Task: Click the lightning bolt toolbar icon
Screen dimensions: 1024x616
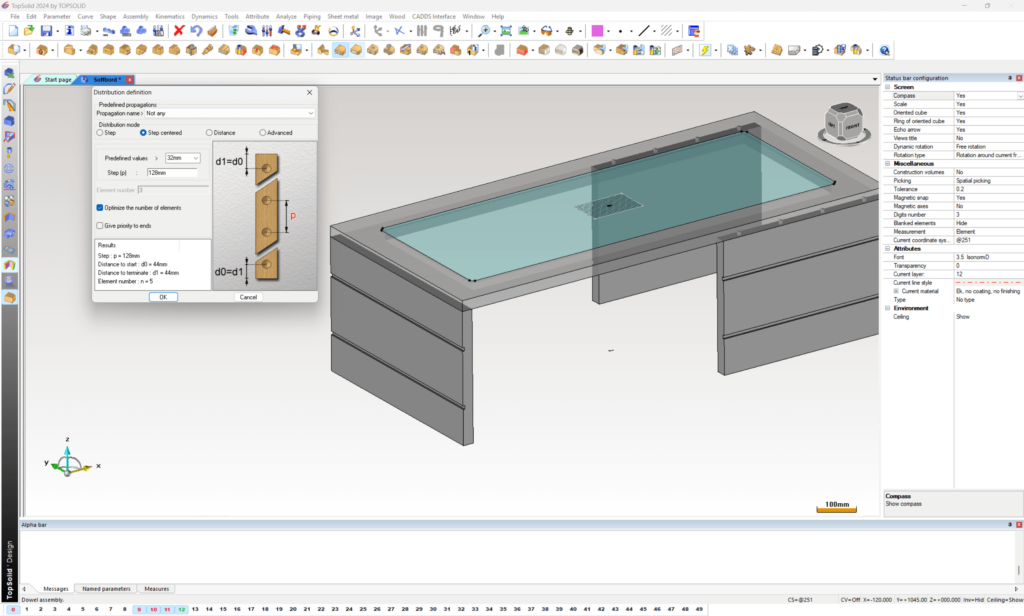Action: [703, 49]
